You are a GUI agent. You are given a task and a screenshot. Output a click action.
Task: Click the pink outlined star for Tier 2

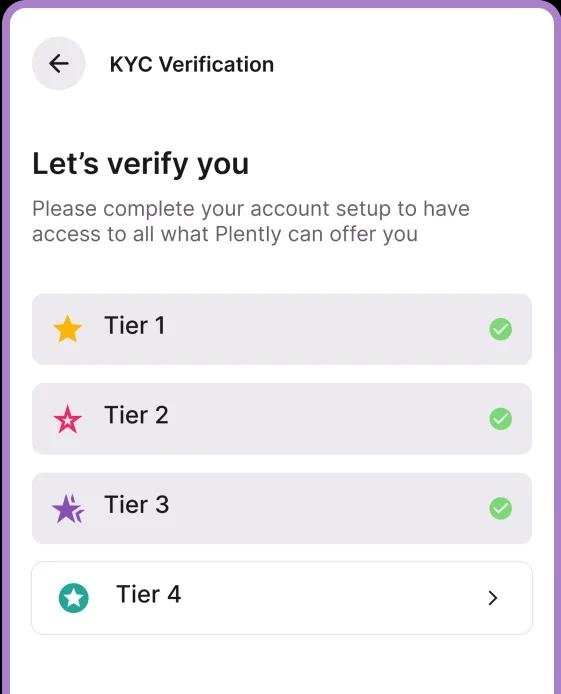68,419
